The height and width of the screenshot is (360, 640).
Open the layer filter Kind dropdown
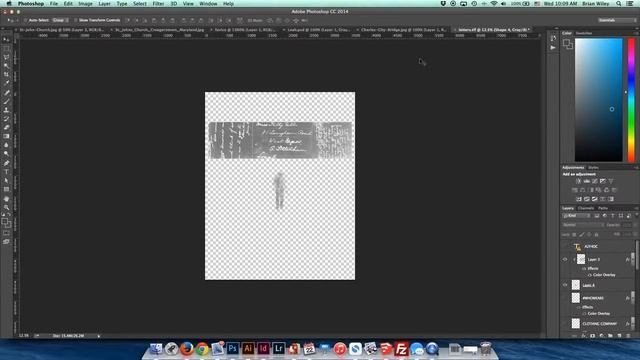point(576,216)
